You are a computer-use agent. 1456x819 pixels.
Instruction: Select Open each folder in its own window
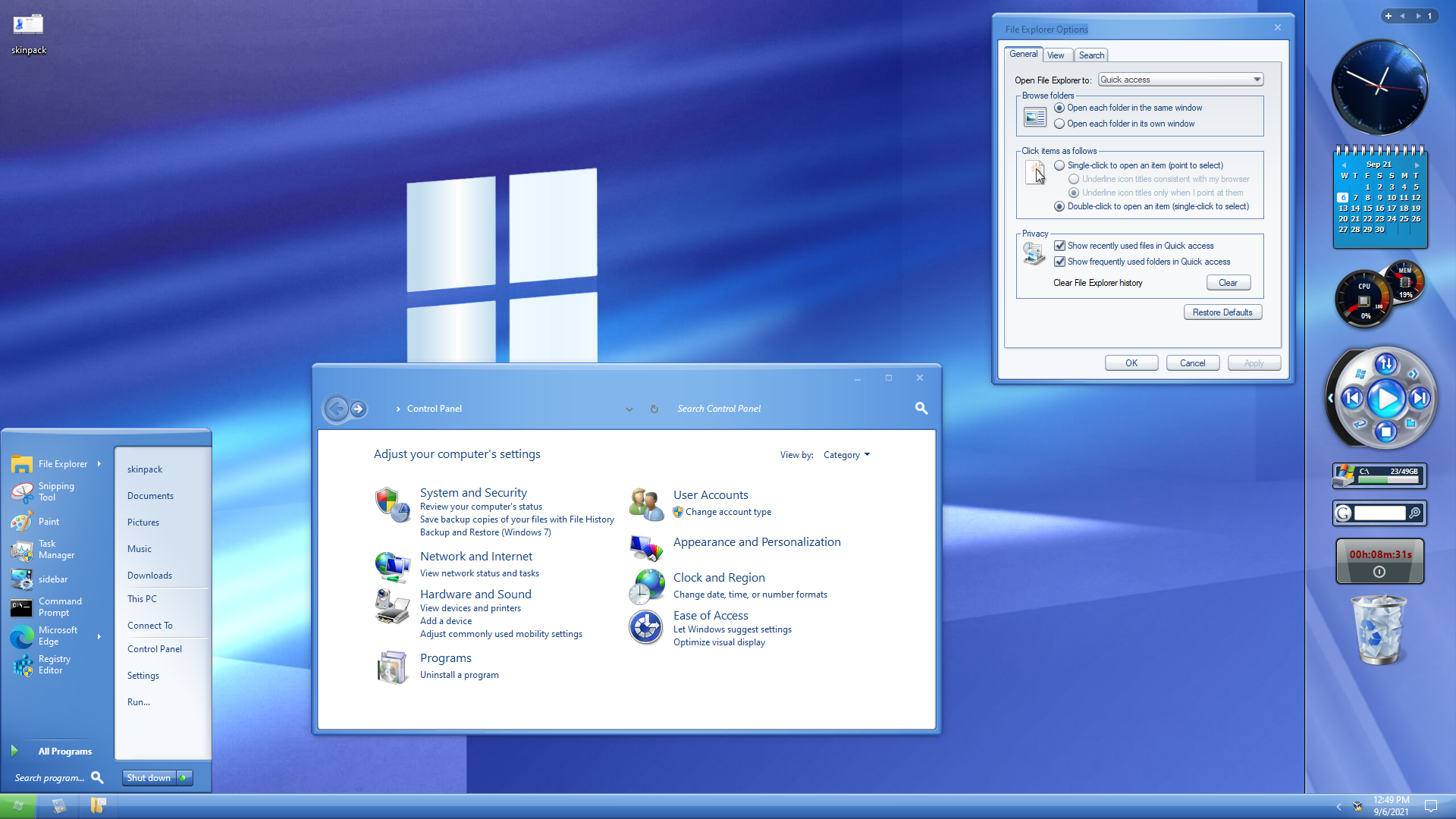(x=1059, y=124)
